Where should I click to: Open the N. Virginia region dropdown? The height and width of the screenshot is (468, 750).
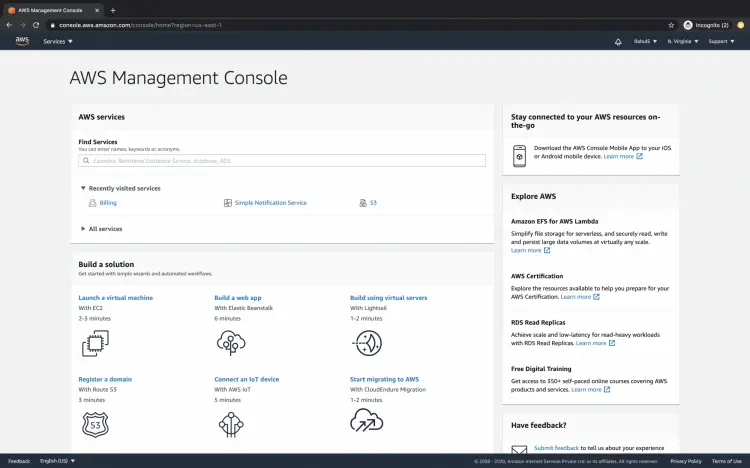pos(683,42)
